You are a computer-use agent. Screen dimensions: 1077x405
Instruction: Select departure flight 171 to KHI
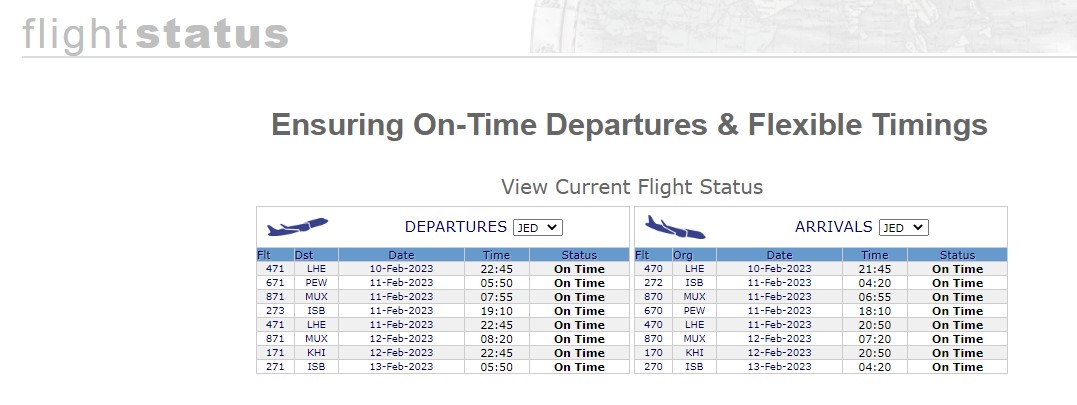(443, 353)
